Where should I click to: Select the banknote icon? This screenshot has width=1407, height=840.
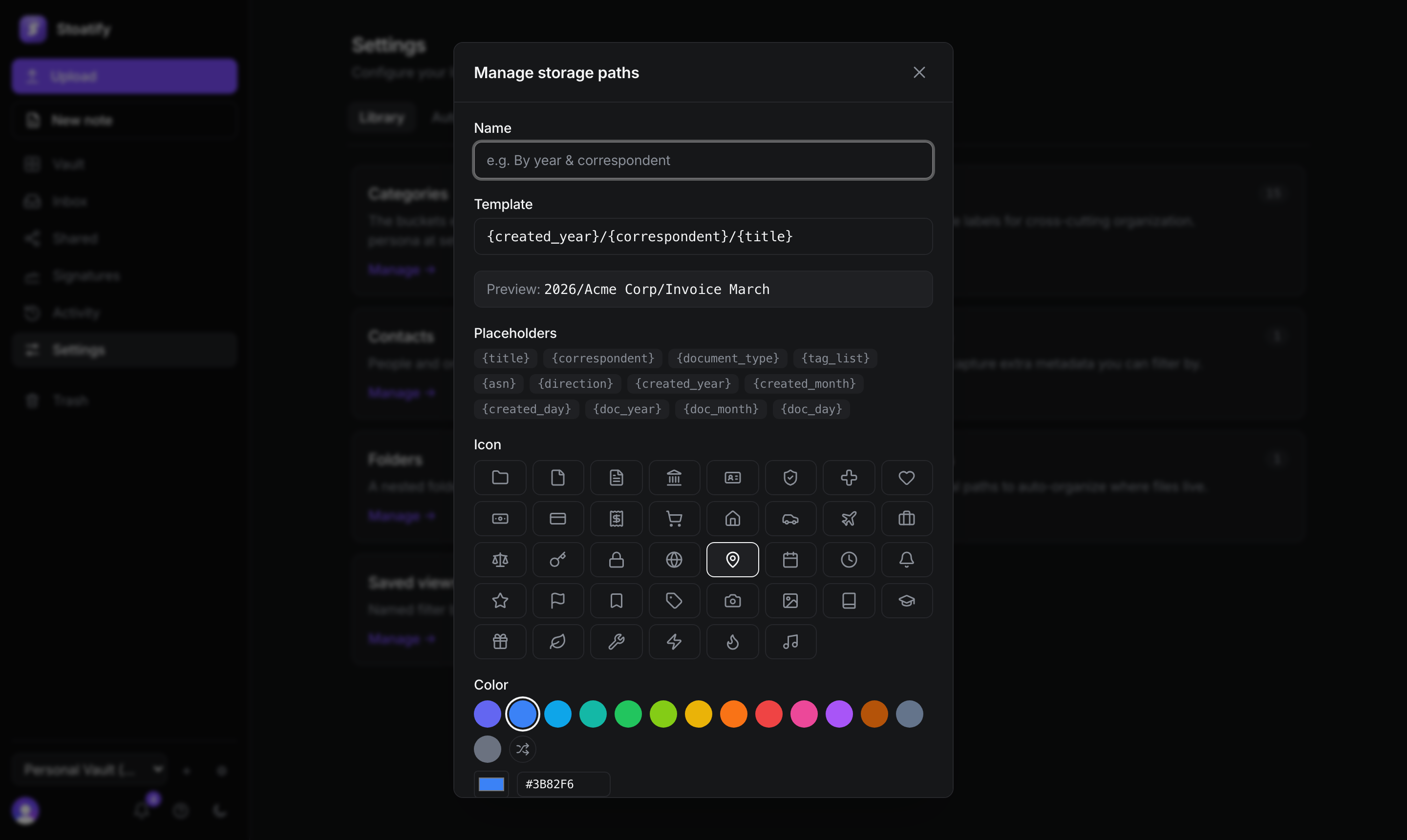tap(500, 519)
